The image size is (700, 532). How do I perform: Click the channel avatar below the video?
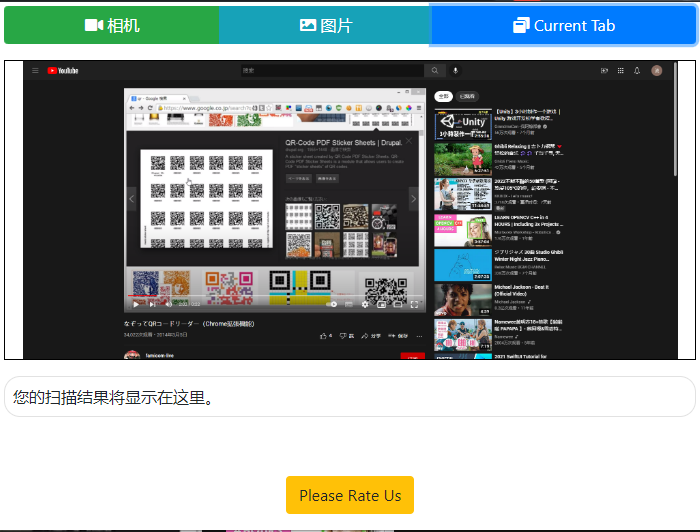tap(132, 355)
